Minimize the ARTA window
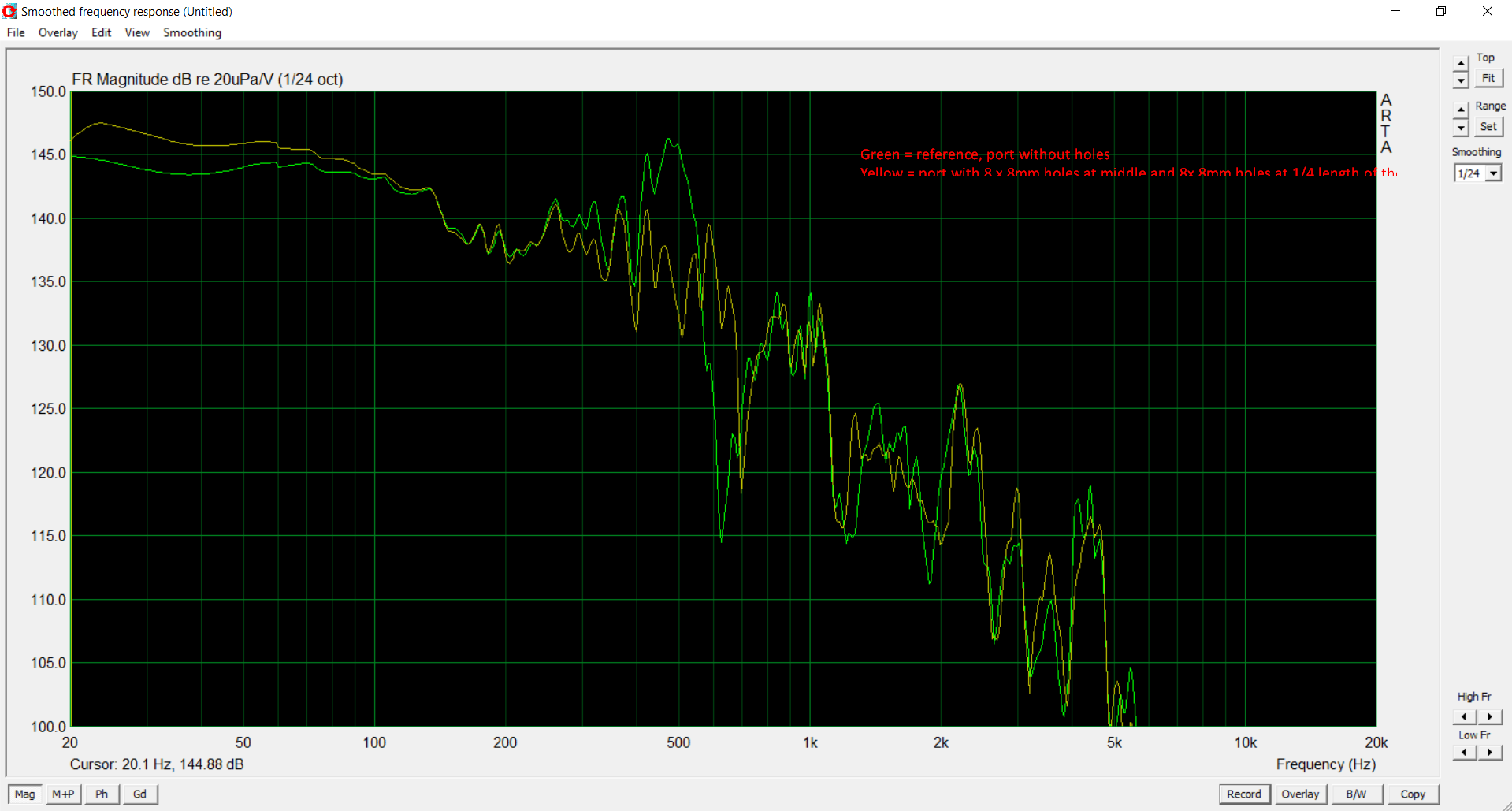 point(1395,11)
